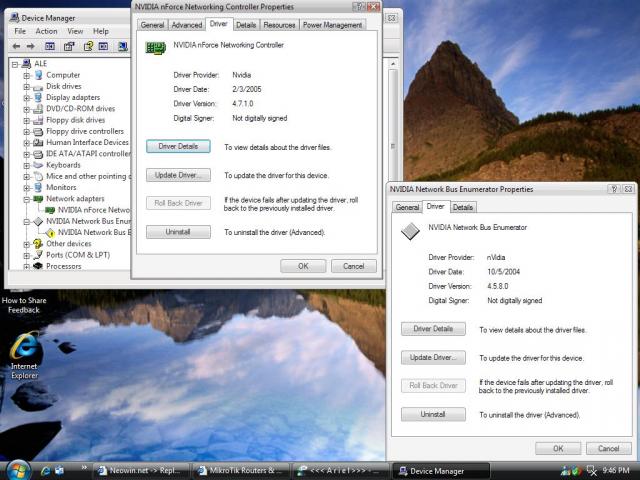The image size is (640, 480).
Task: Collapse the Network adapters category
Action: pos(27,199)
